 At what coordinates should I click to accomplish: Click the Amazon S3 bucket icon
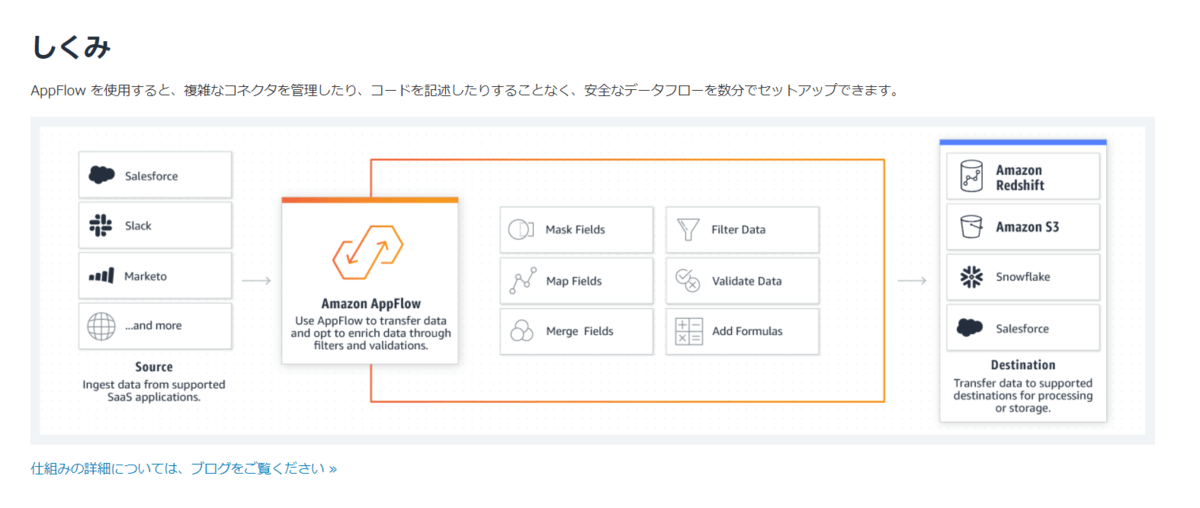970,227
